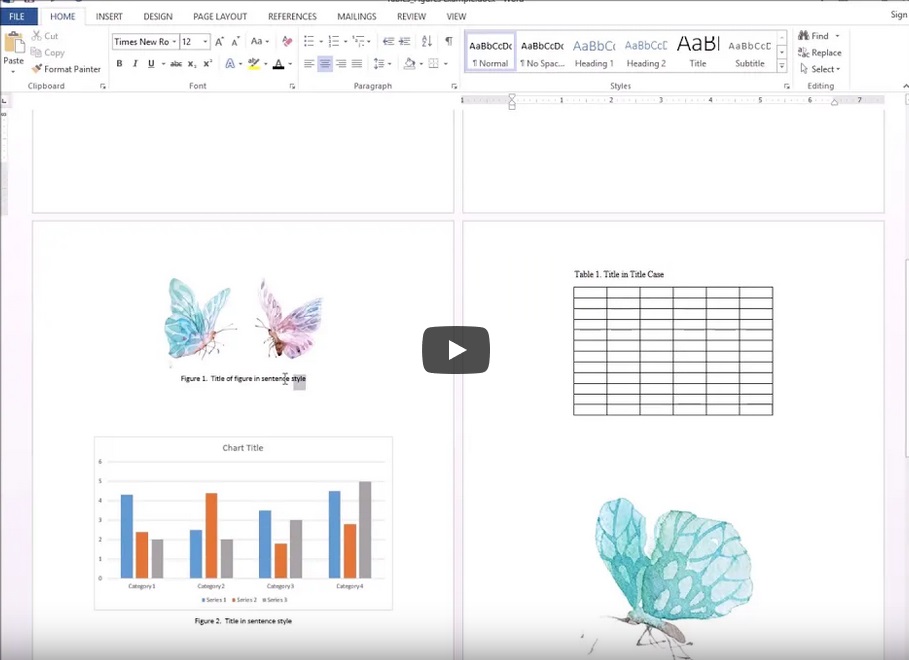Apply the Heading 1 style

pyautogui.click(x=593, y=52)
